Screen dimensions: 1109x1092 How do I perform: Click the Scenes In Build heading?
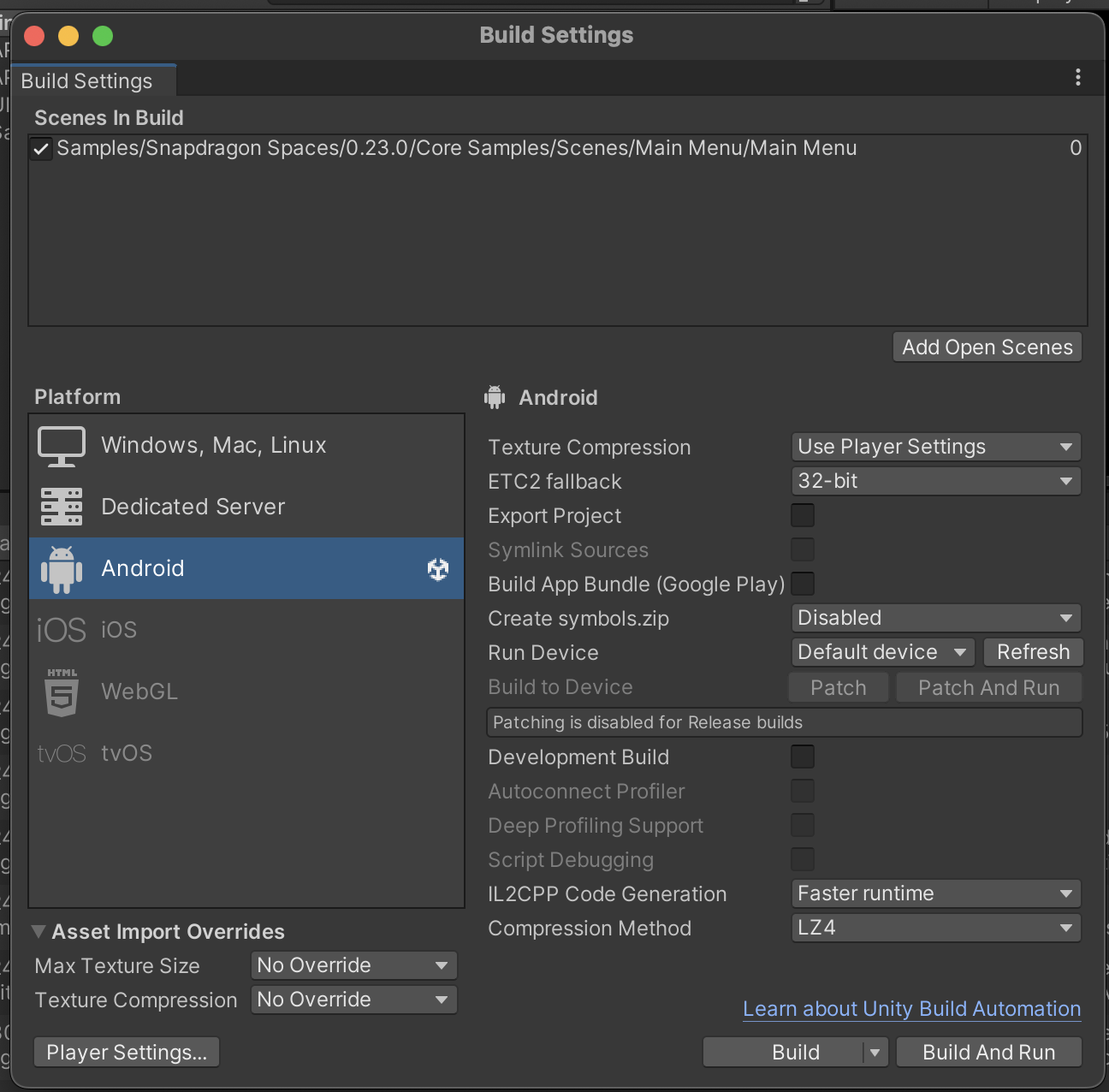(109, 118)
